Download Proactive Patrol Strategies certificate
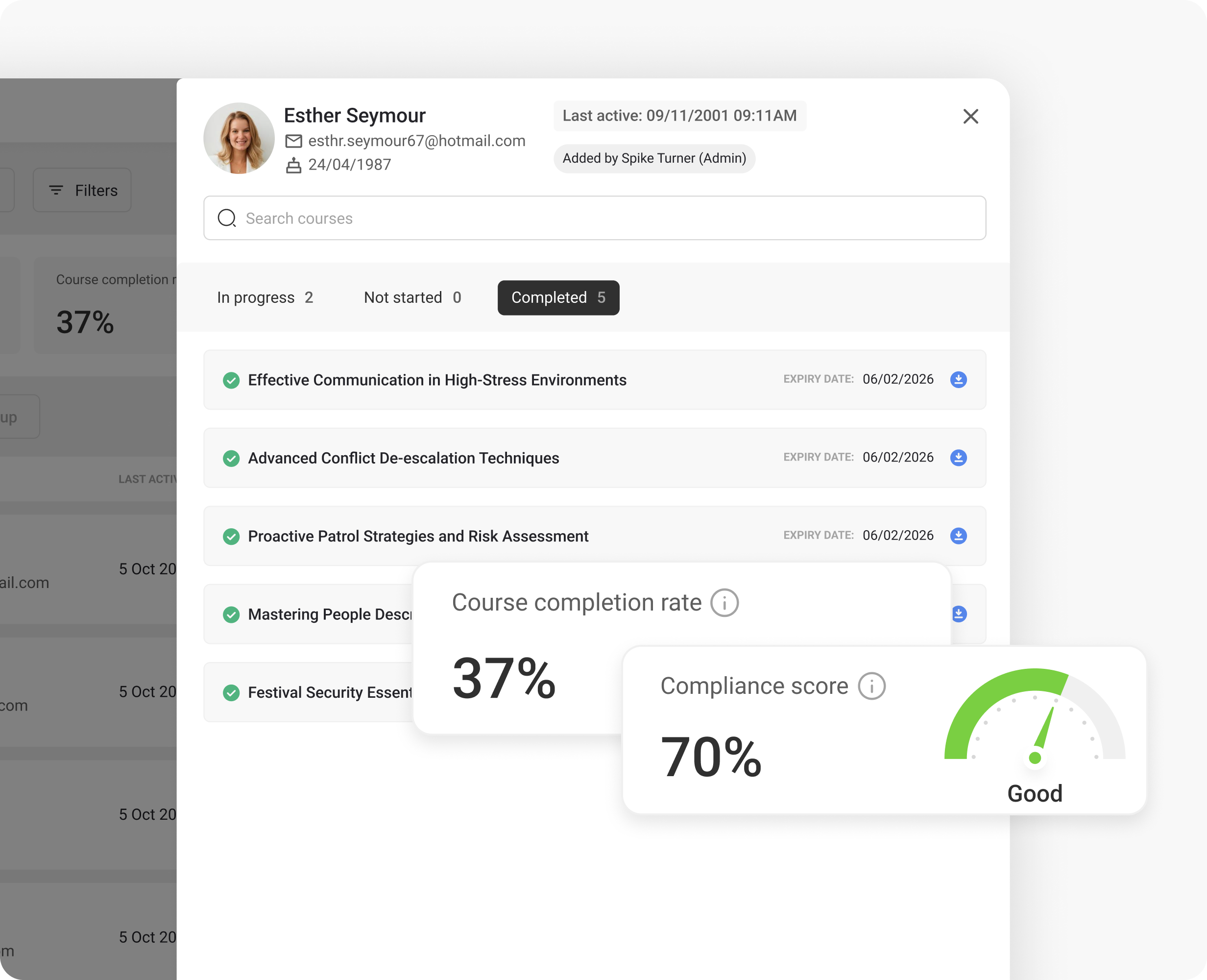The width and height of the screenshot is (1207, 980). 958,535
